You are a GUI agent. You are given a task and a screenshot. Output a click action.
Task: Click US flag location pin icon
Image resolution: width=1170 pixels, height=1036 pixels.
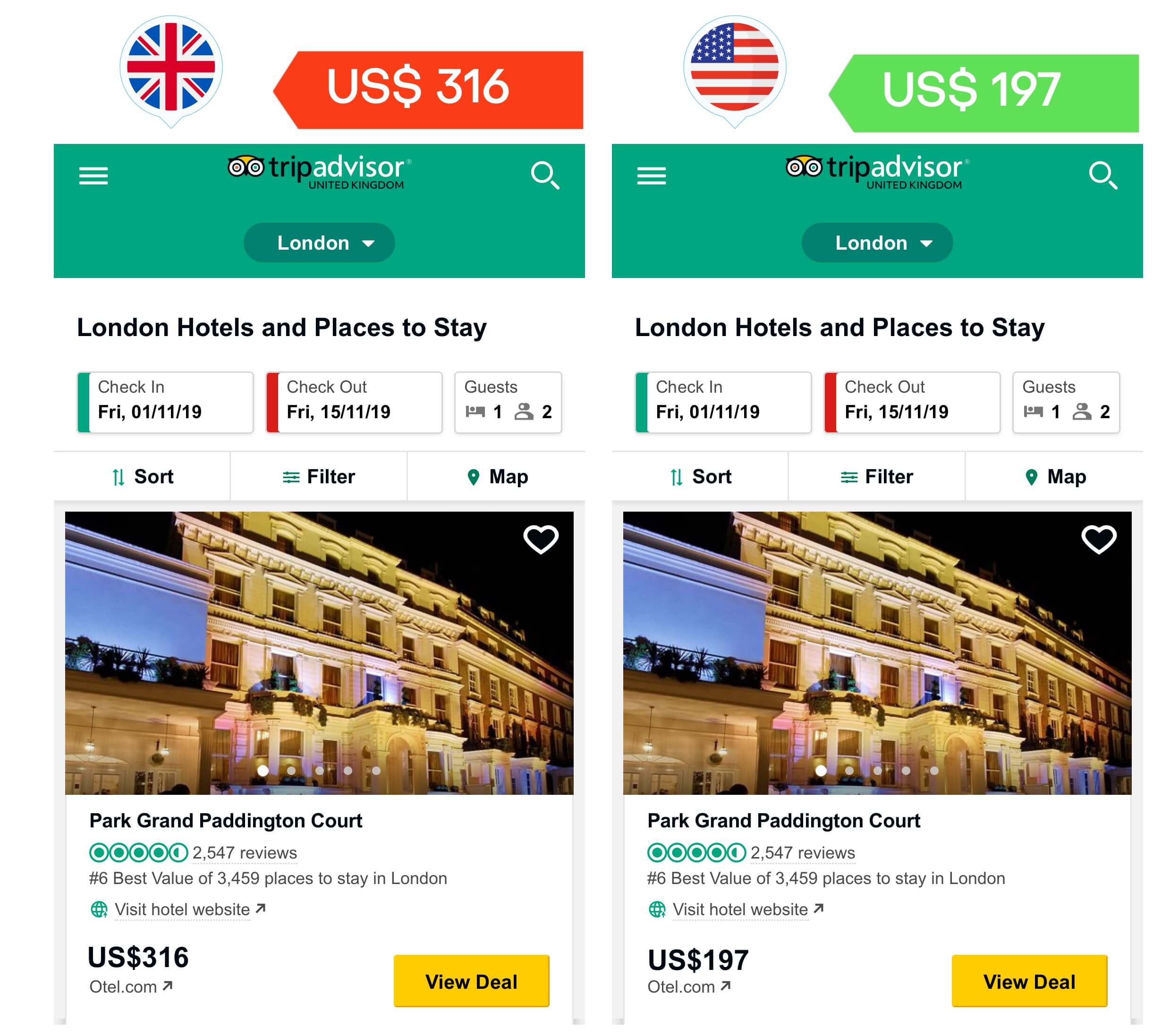(735, 70)
